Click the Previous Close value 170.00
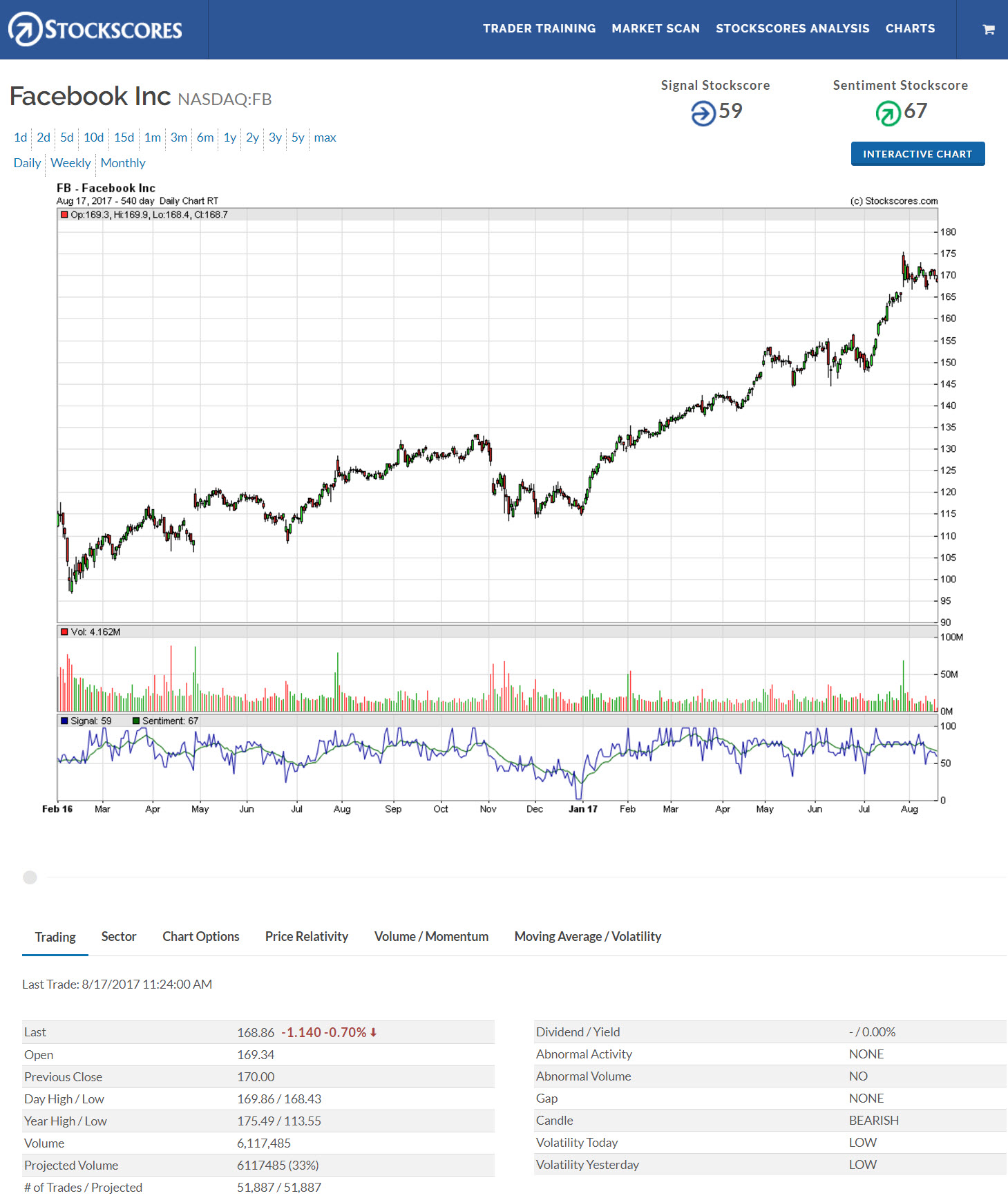 [x=256, y=1077]
